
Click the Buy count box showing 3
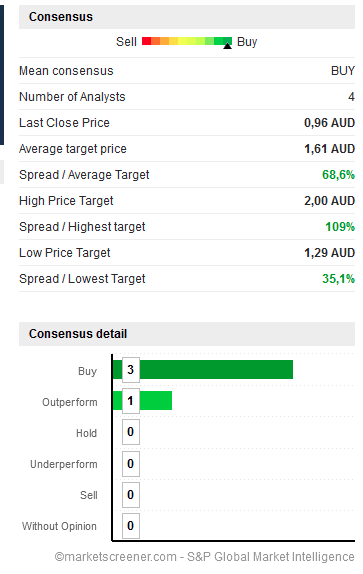(131, 370)
